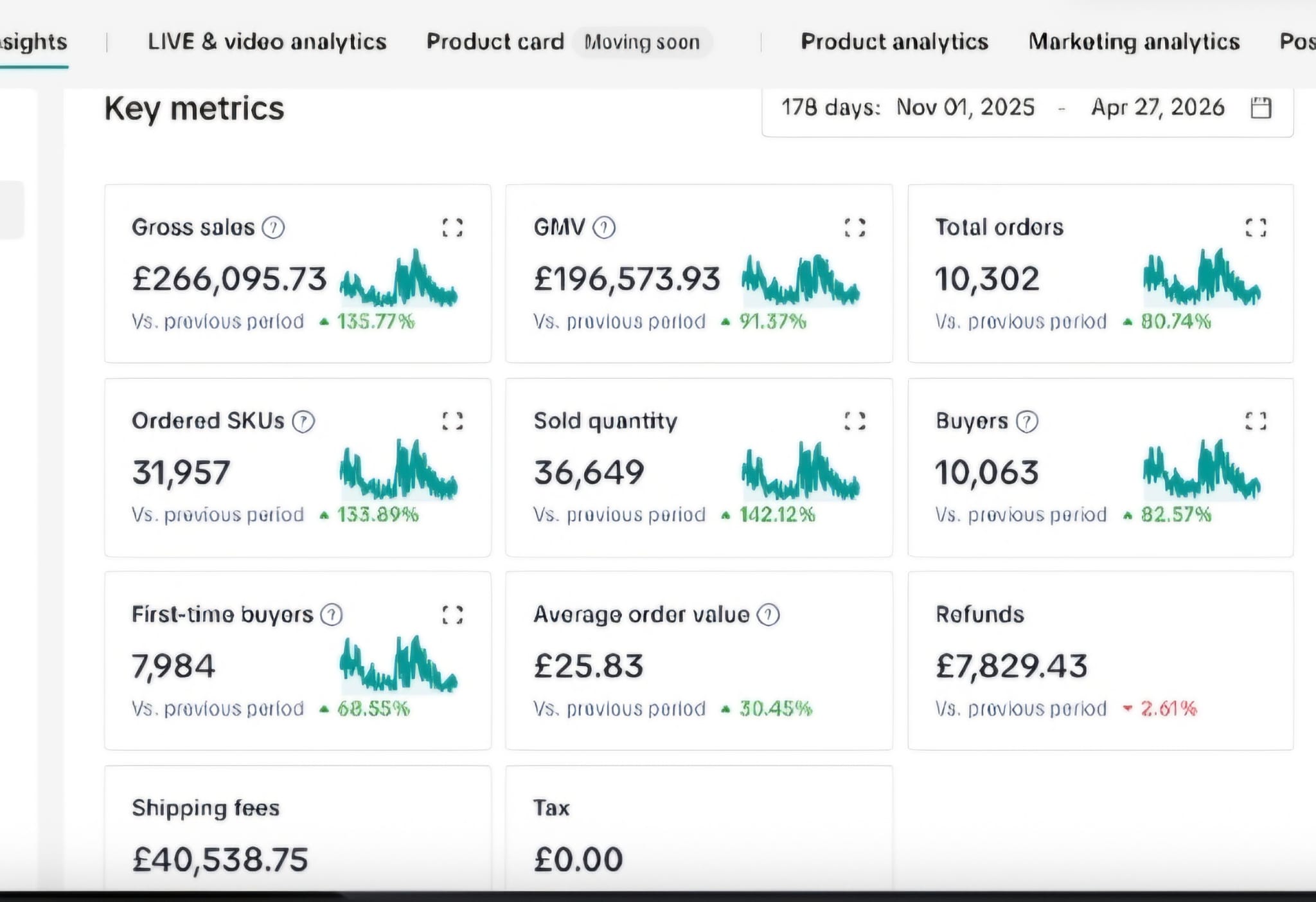
Task: Show Ordered SKUs help icon
Action: 303,422
